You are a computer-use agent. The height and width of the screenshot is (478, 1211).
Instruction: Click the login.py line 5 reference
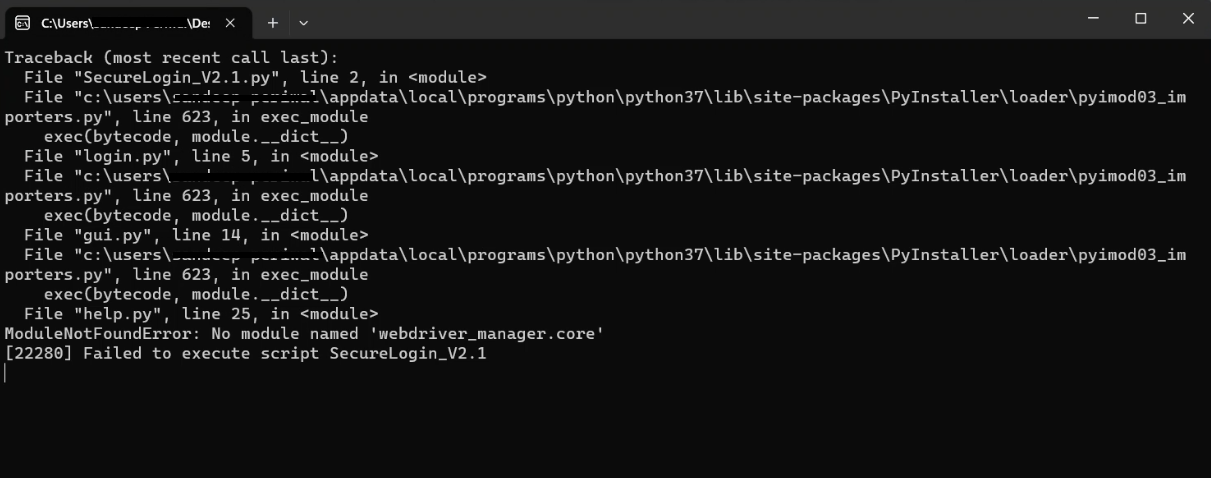(201, 156)
